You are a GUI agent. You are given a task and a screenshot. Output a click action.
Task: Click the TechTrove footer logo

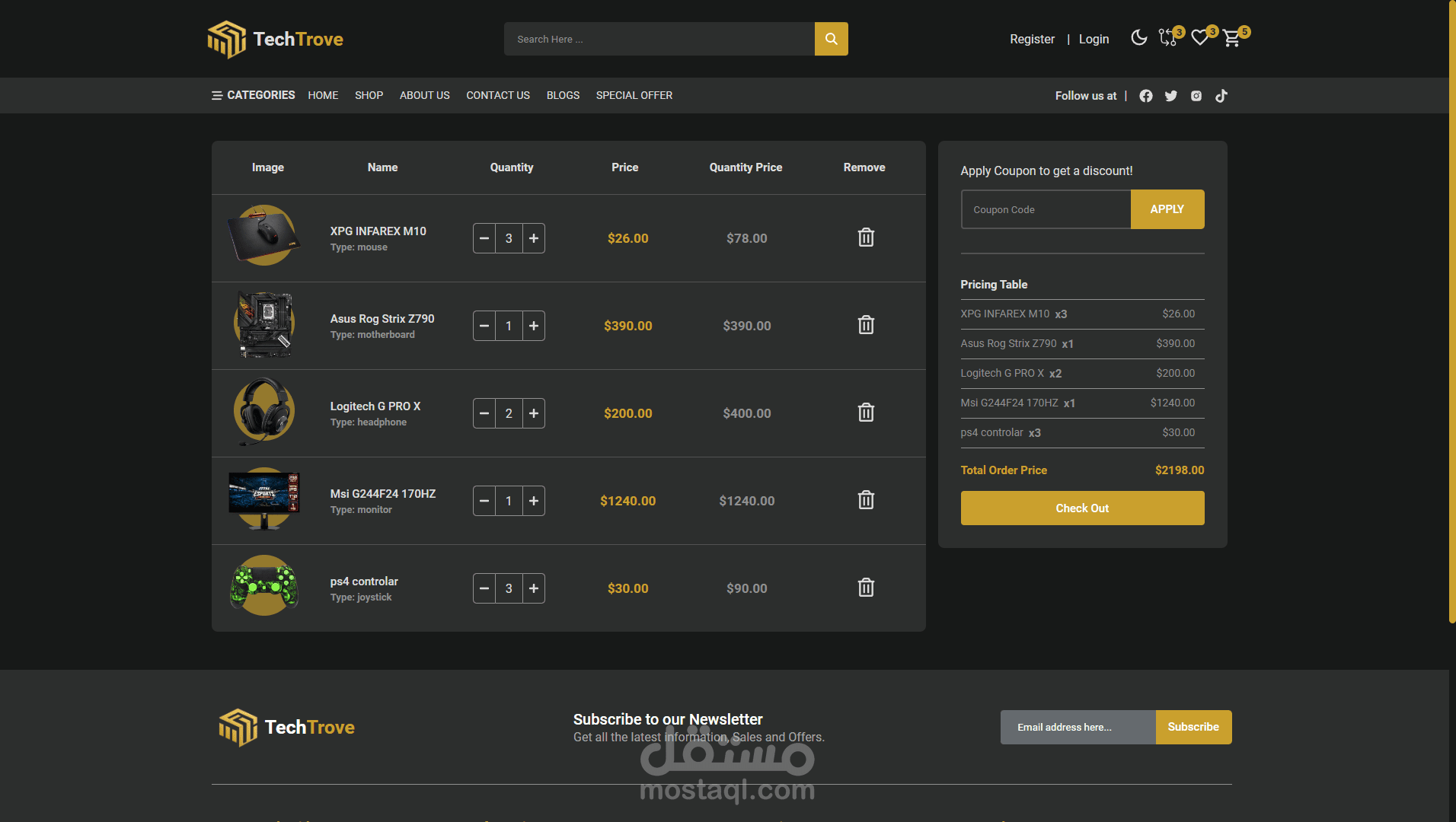287,728
